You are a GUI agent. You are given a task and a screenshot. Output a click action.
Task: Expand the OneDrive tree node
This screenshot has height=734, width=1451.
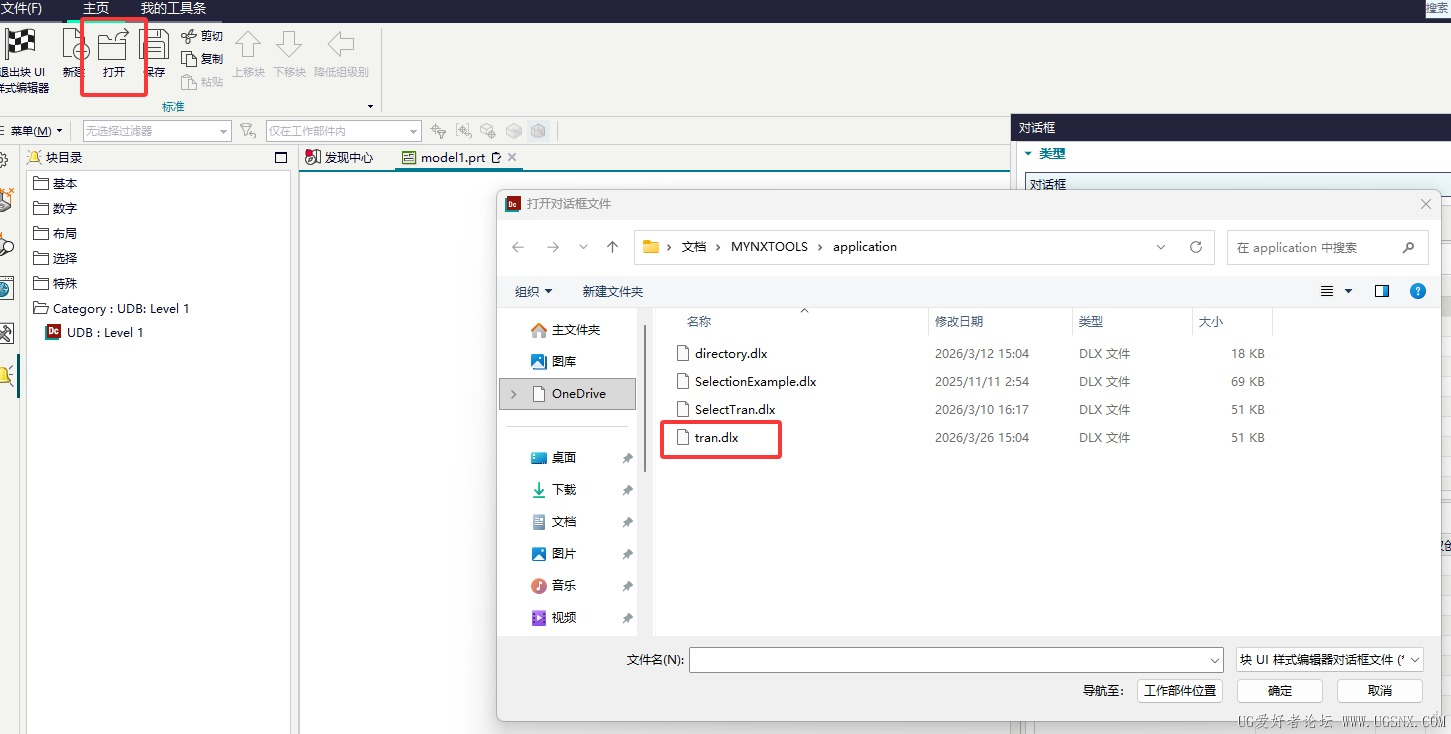pos(514,394)
